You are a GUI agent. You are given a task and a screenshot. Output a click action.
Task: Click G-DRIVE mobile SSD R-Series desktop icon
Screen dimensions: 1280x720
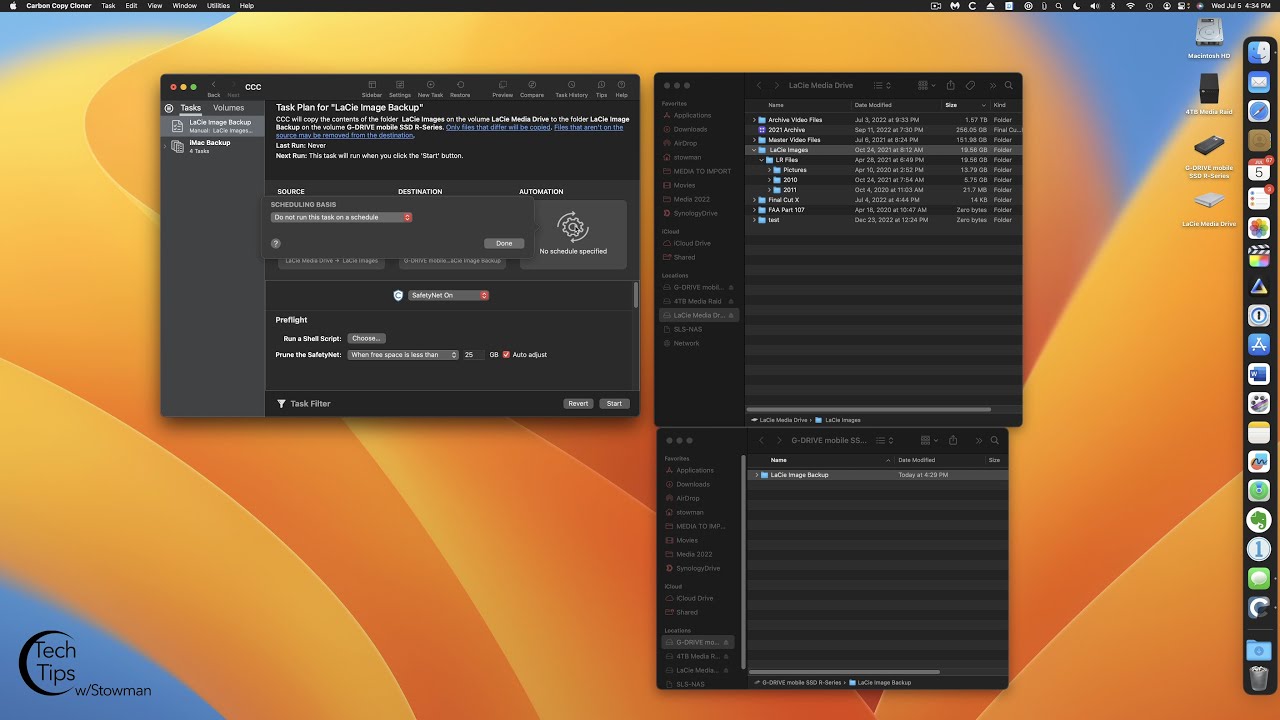pos(1209,146)
